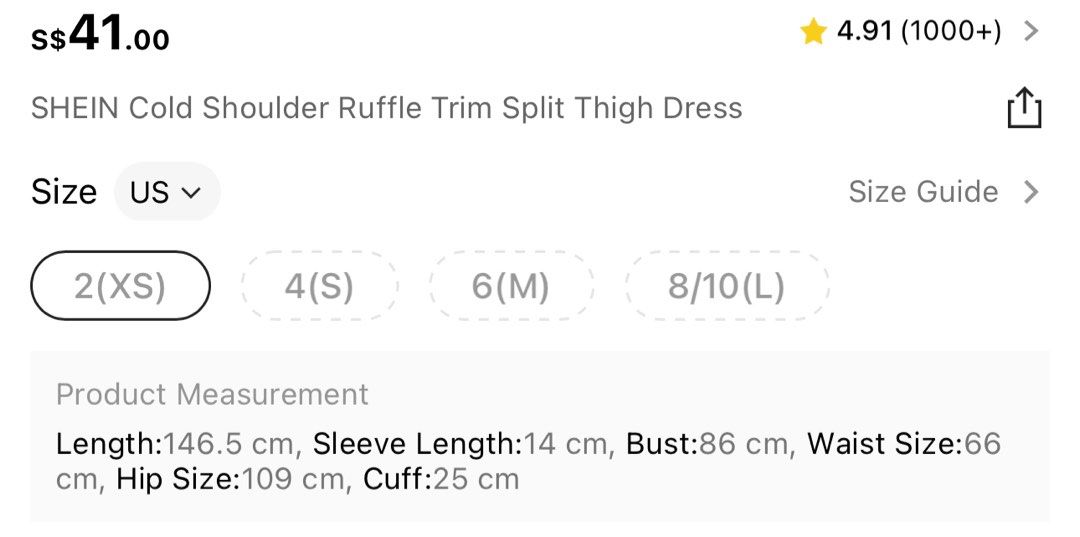Viewport: 1080px width, 537px height.
Task: Select size 4(S)
Action: click(319, 286)
